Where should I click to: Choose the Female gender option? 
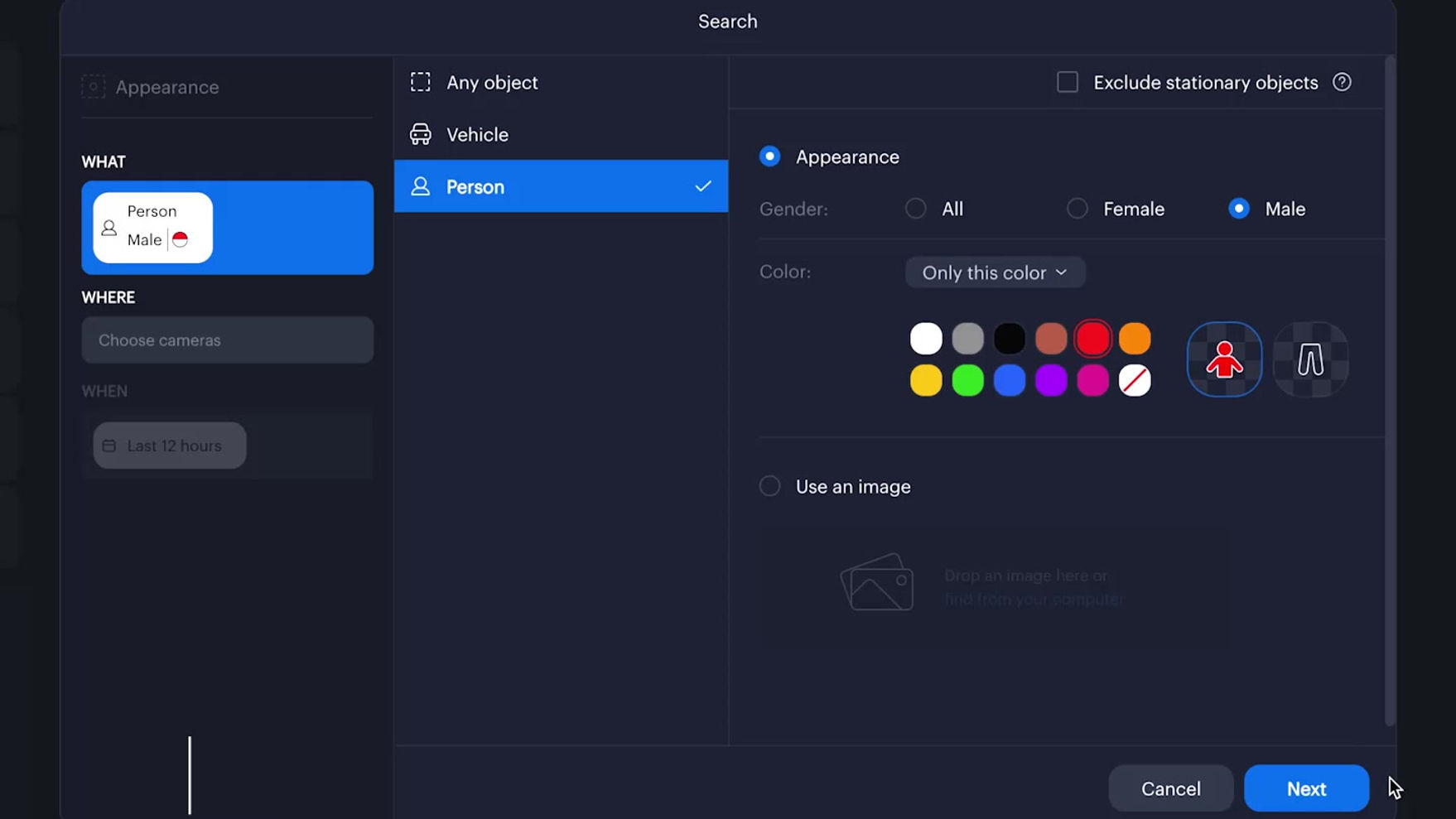pos(1077,209)
